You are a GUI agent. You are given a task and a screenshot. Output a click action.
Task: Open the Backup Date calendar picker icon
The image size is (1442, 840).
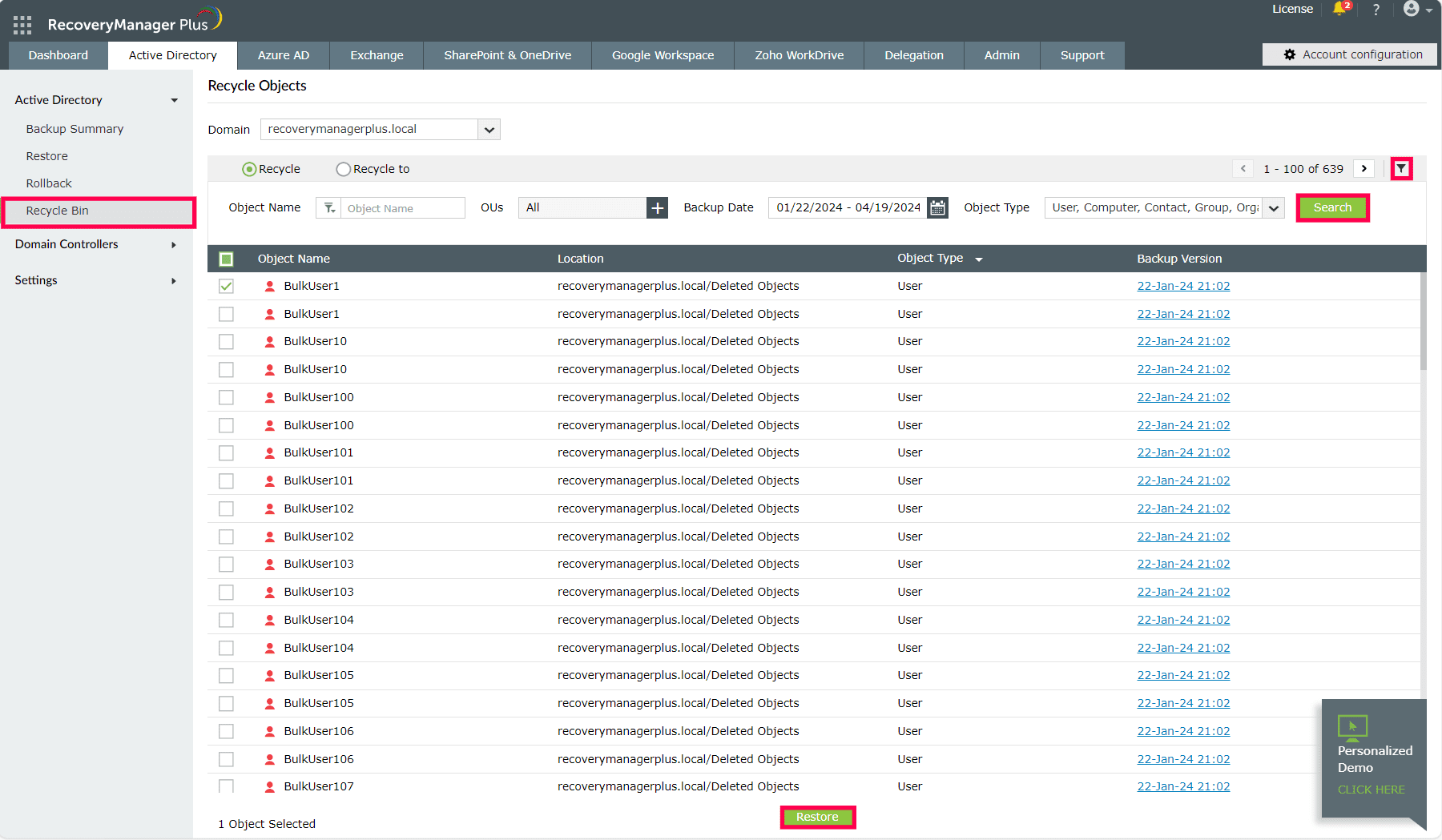[937, 208]
